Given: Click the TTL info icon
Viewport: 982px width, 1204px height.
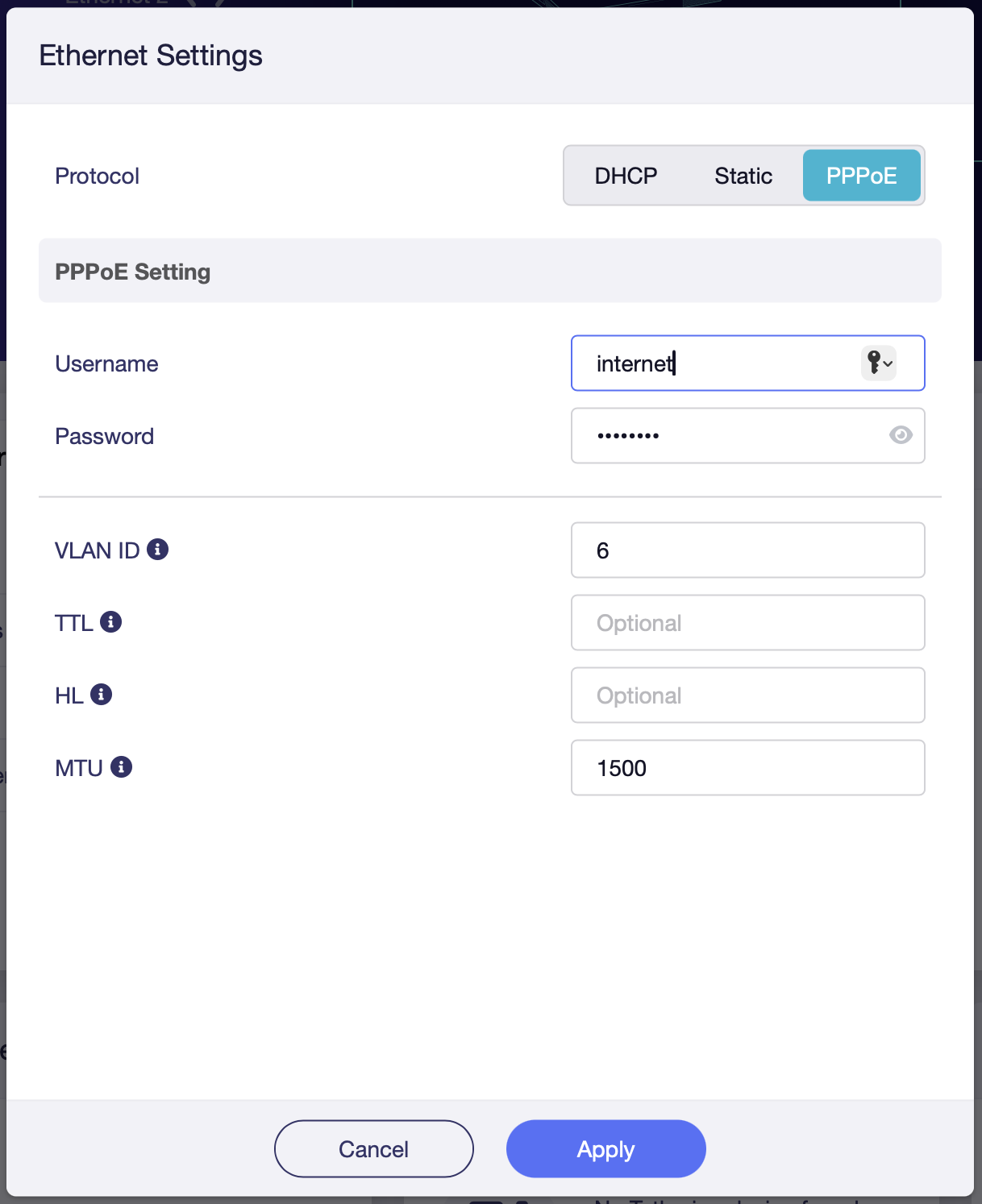Looking at the screenshot, I should click(x=111, y=622).
